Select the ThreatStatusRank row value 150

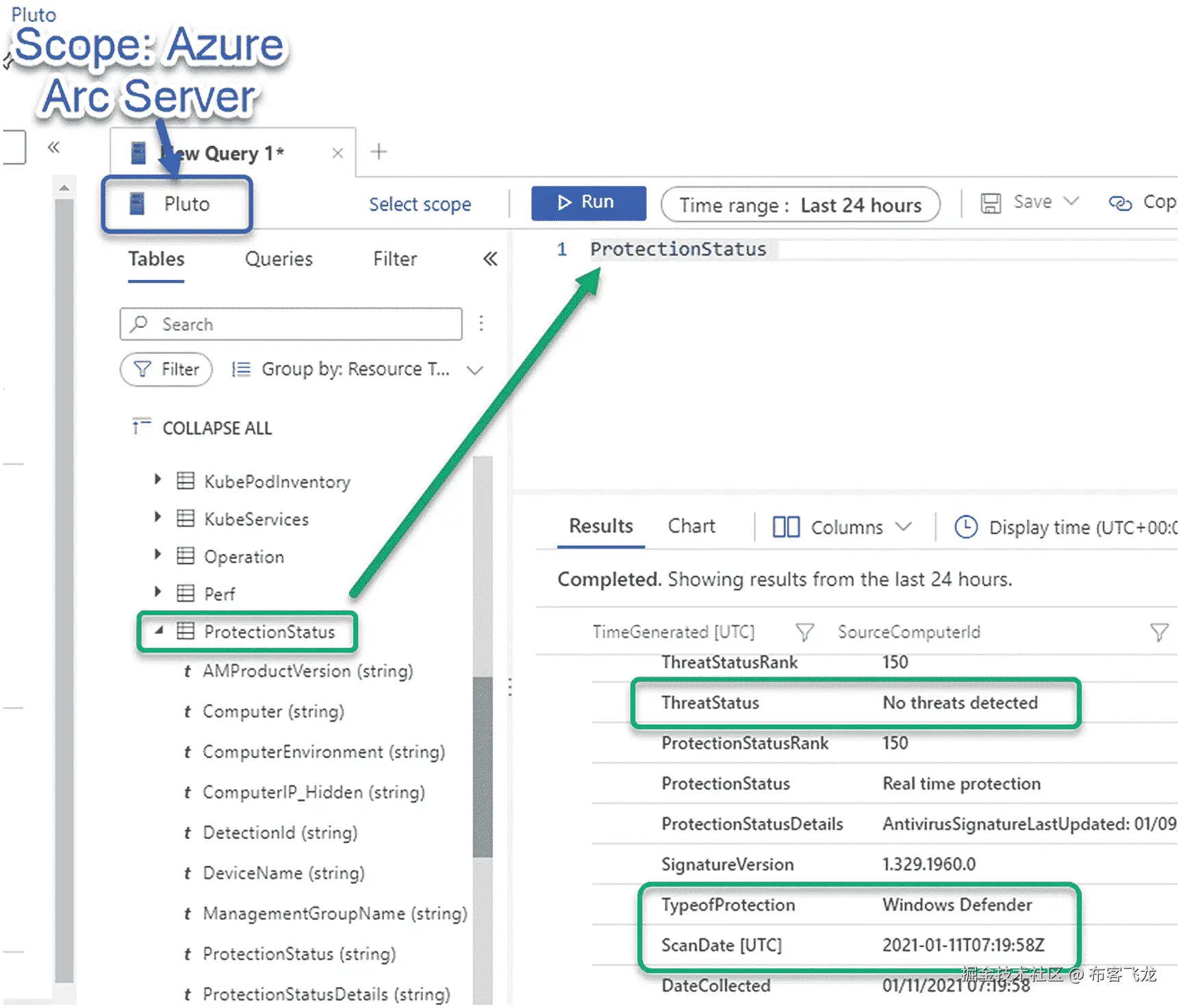pos(896,662)
